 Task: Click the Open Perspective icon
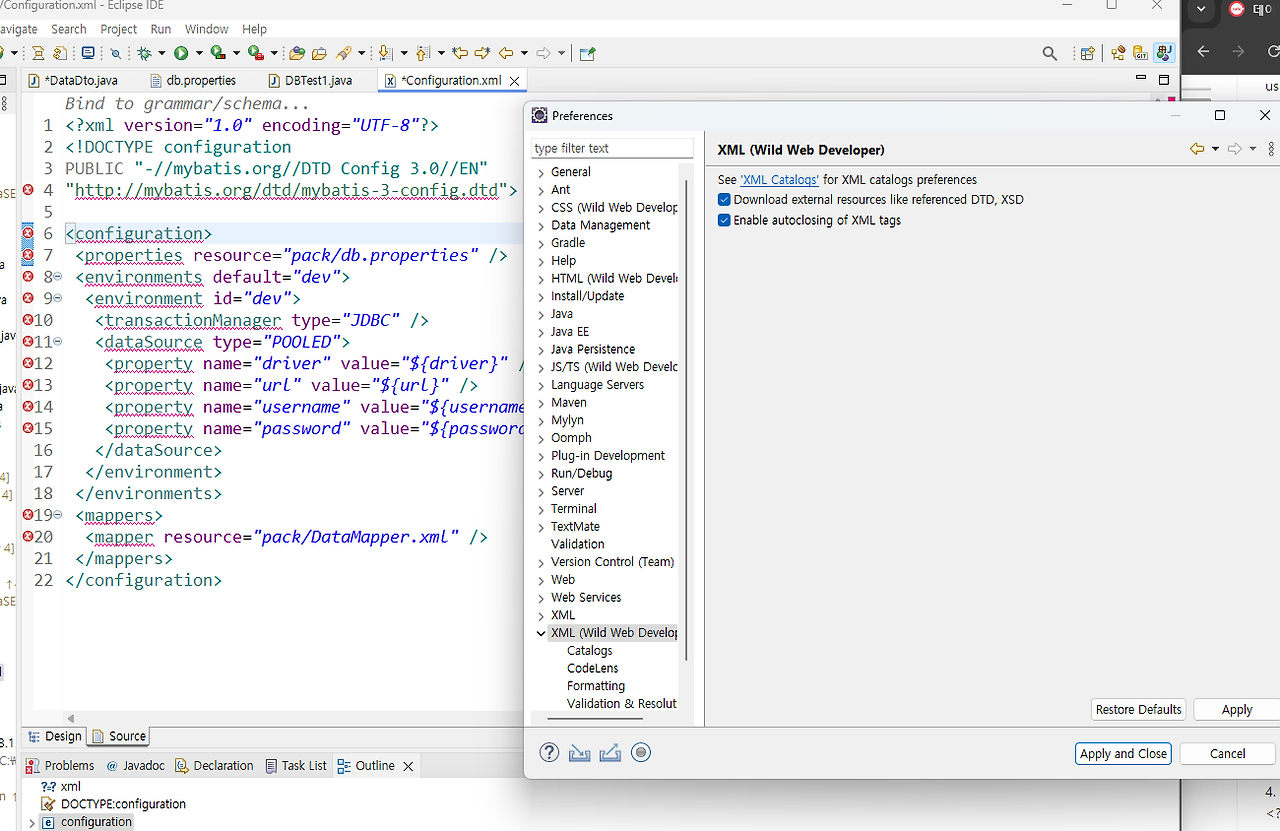click(x=1087, y=54)
